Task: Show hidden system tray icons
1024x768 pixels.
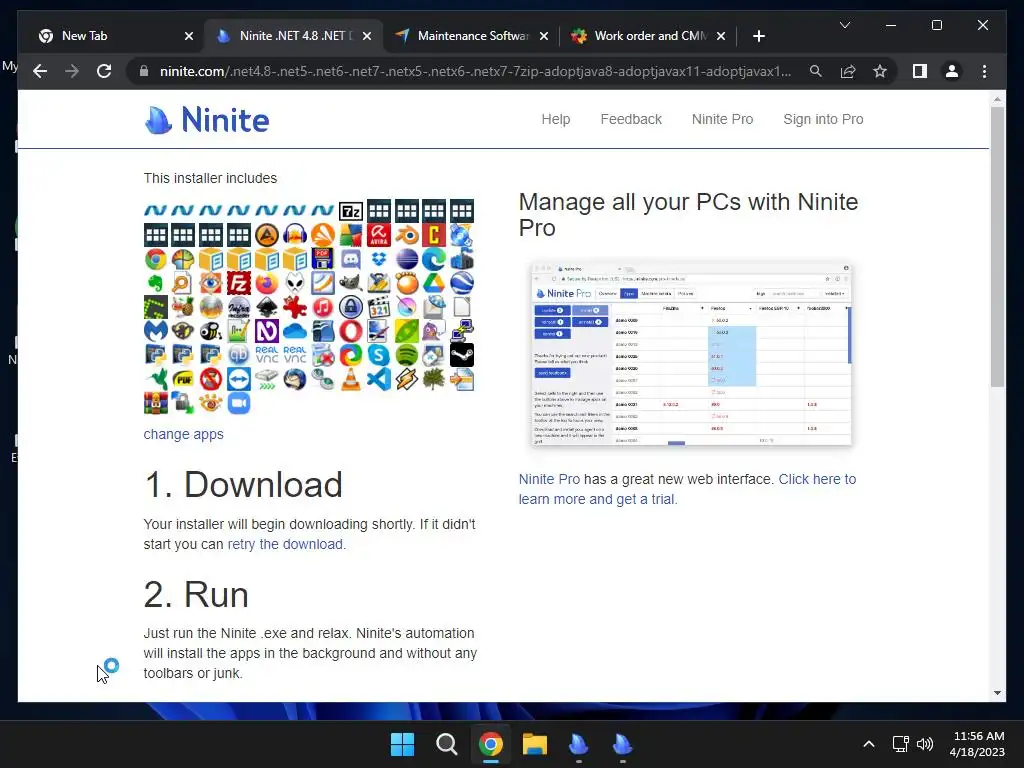Action: [869, 744]
